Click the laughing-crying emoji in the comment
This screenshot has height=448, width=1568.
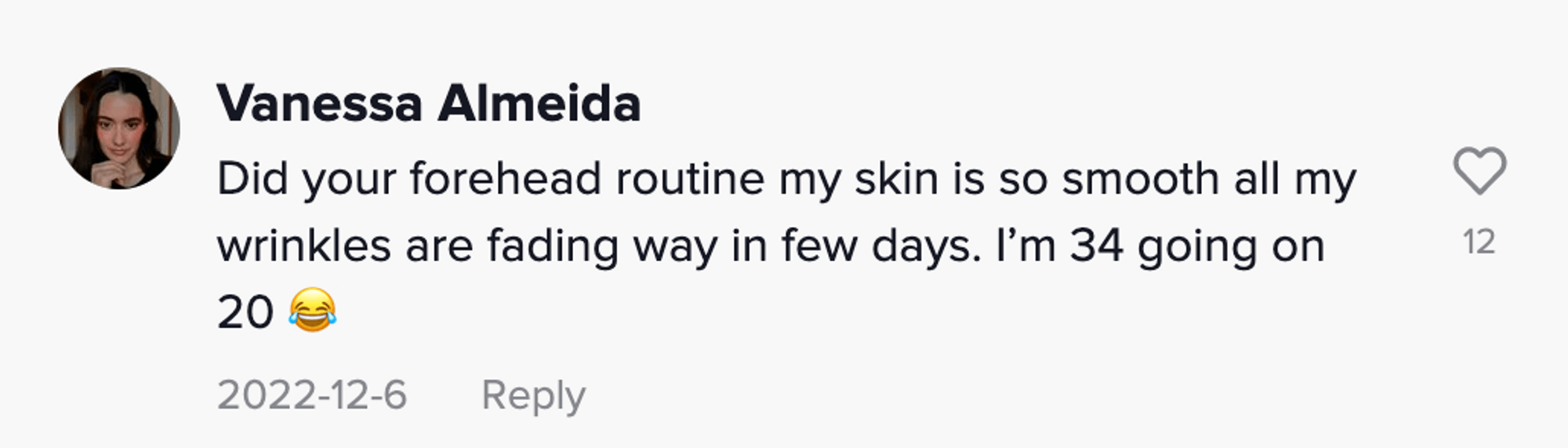[x=312, y=310]
